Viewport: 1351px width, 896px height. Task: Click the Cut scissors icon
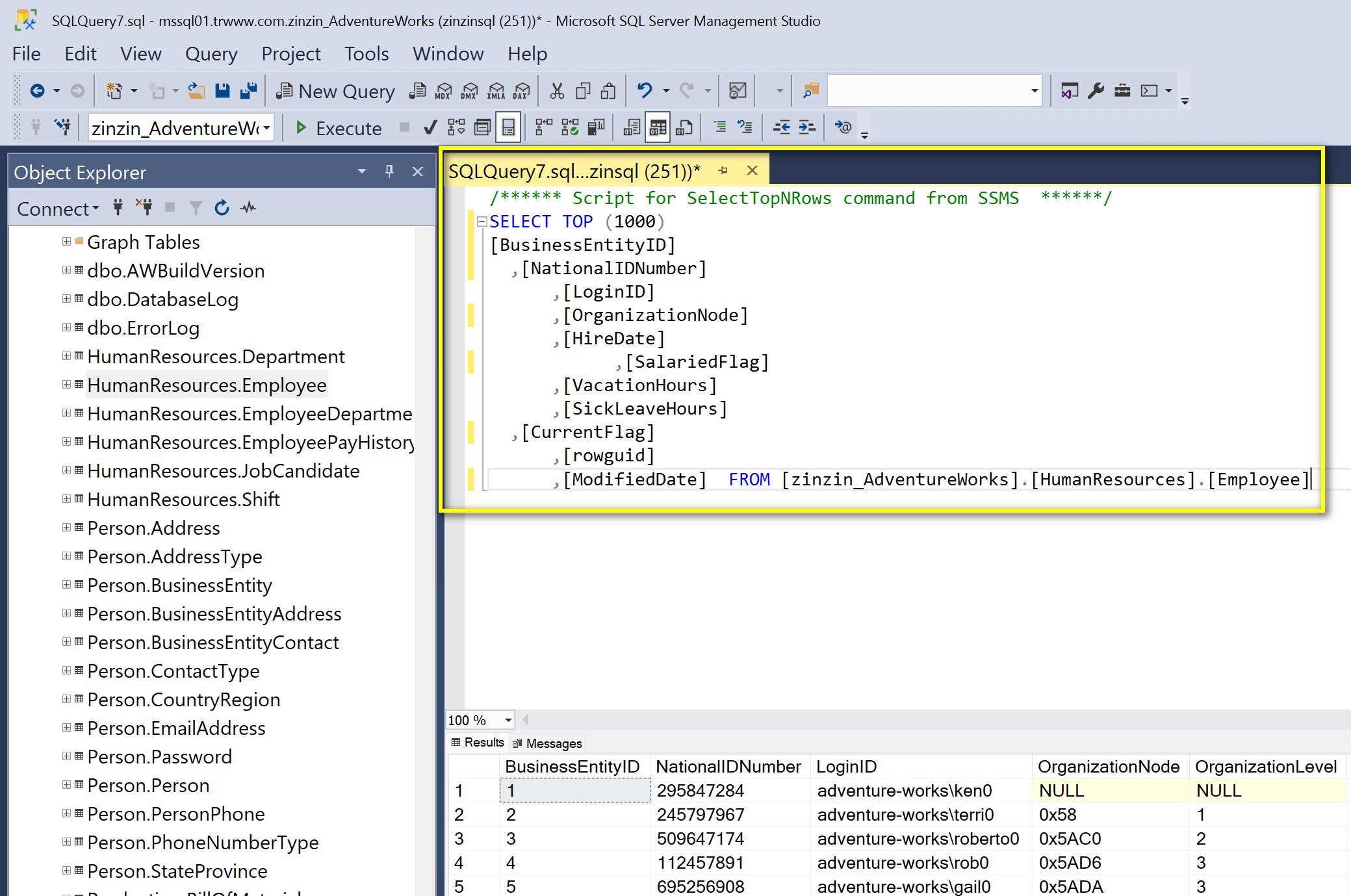click(557, 91)
